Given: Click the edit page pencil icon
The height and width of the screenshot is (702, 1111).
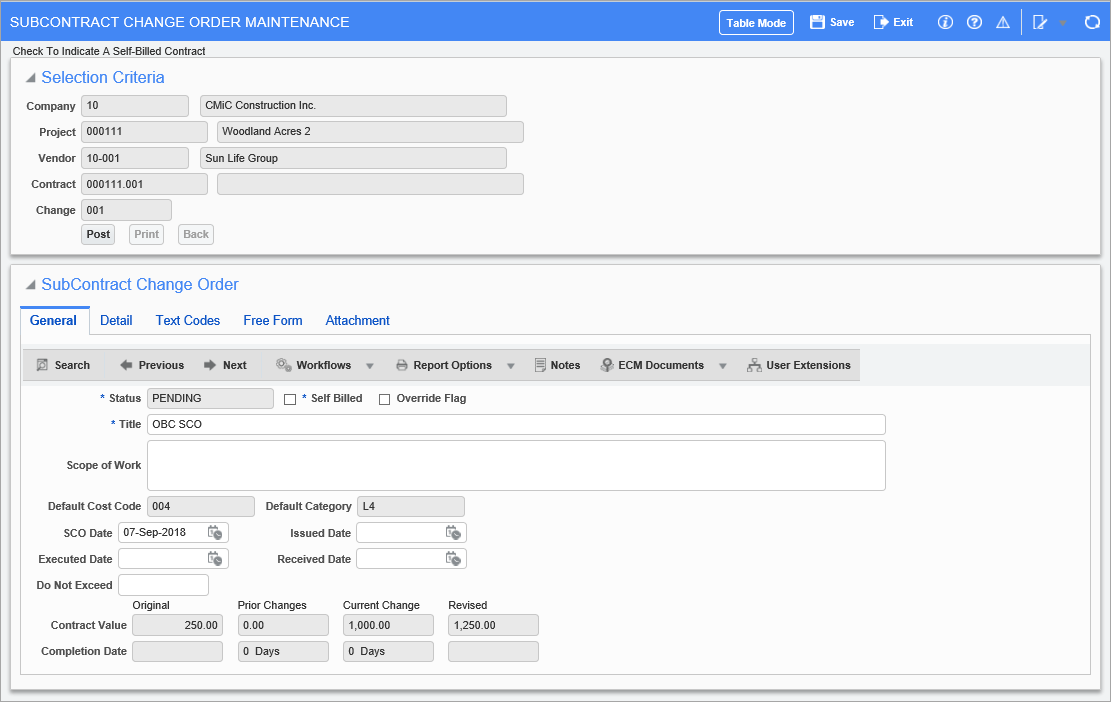Looking at the screenshot, I should (x=1039, y=22).
